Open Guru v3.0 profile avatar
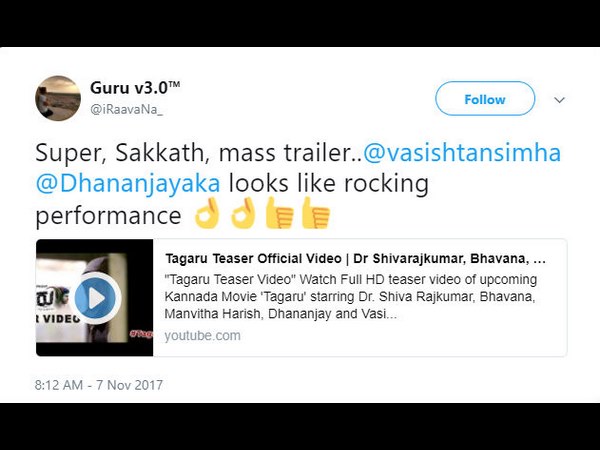 point(58,98)
